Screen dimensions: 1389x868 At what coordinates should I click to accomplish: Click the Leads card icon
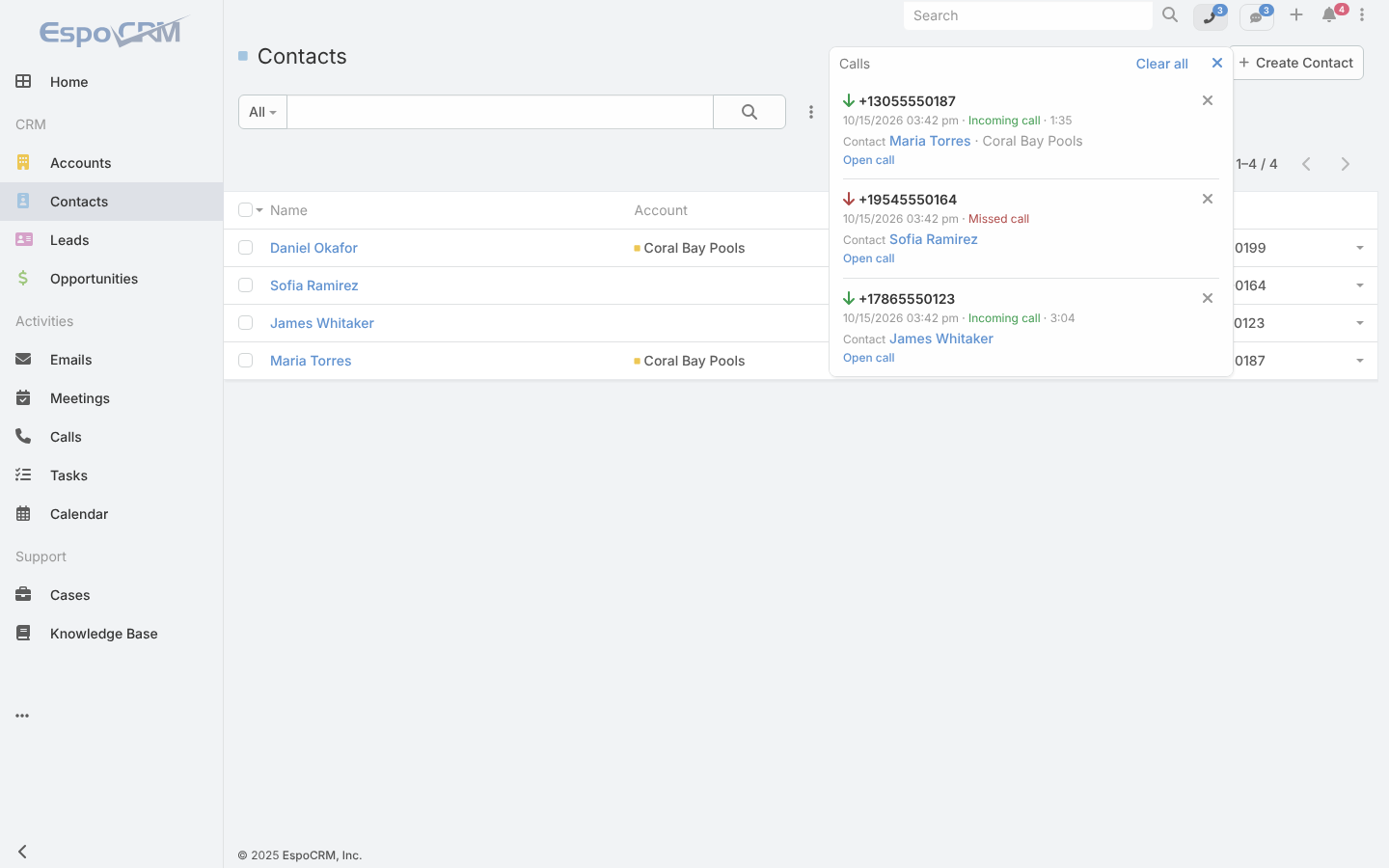[23, 240]
